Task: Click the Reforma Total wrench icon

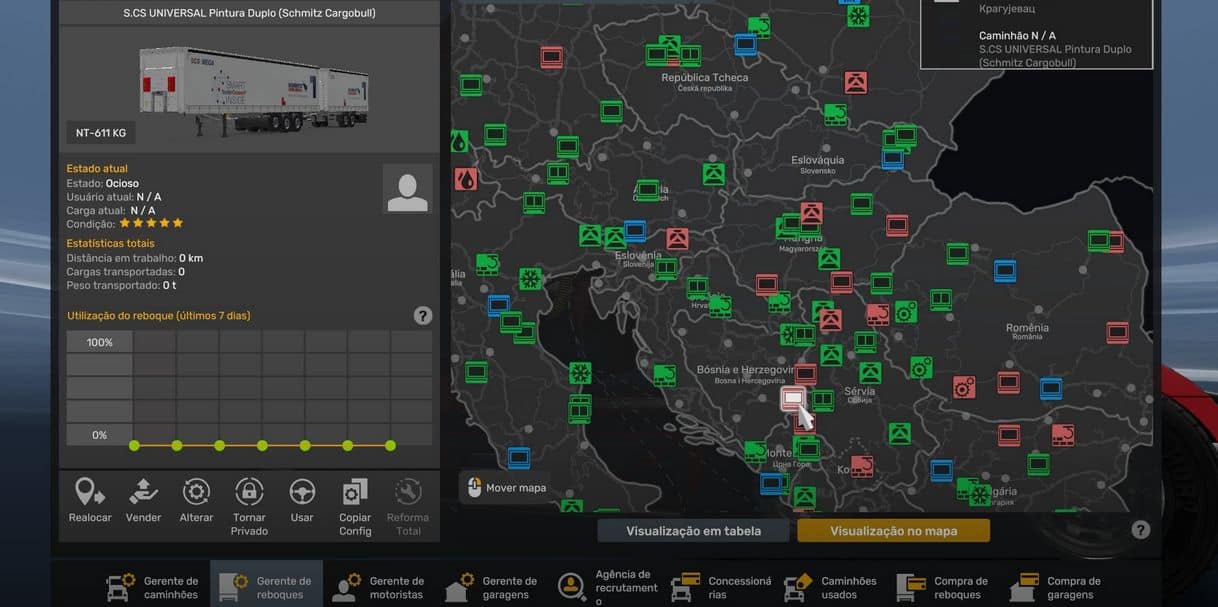Action: point(408,492)
